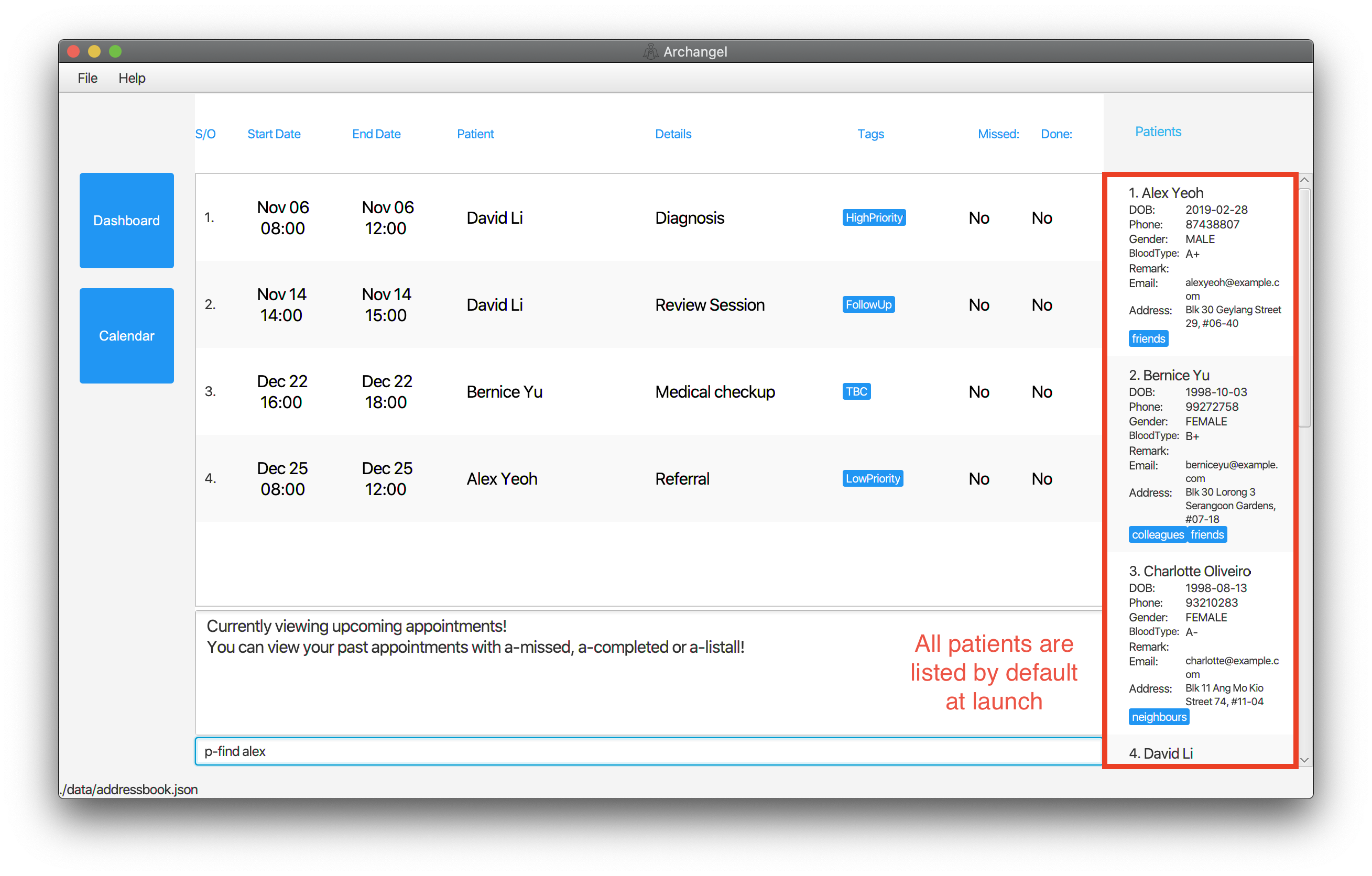Screen dimensions: 1372x876
Task: Click the result message about upcoming appointments
Action: tap(475, 637)
